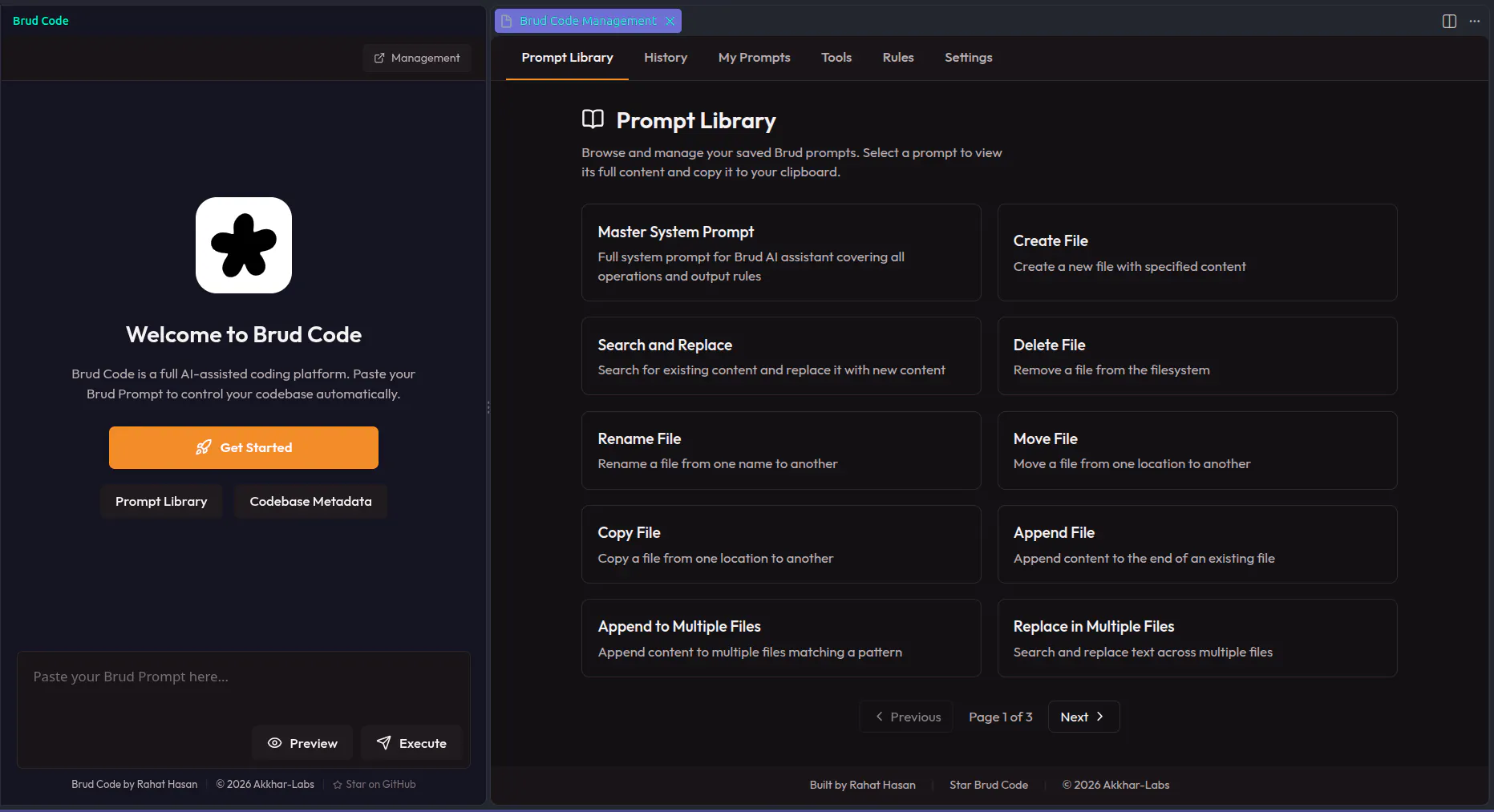Open the Append to Multiple Files card
The height and width of the screenshot is (812, 1494).
(781, 638)
